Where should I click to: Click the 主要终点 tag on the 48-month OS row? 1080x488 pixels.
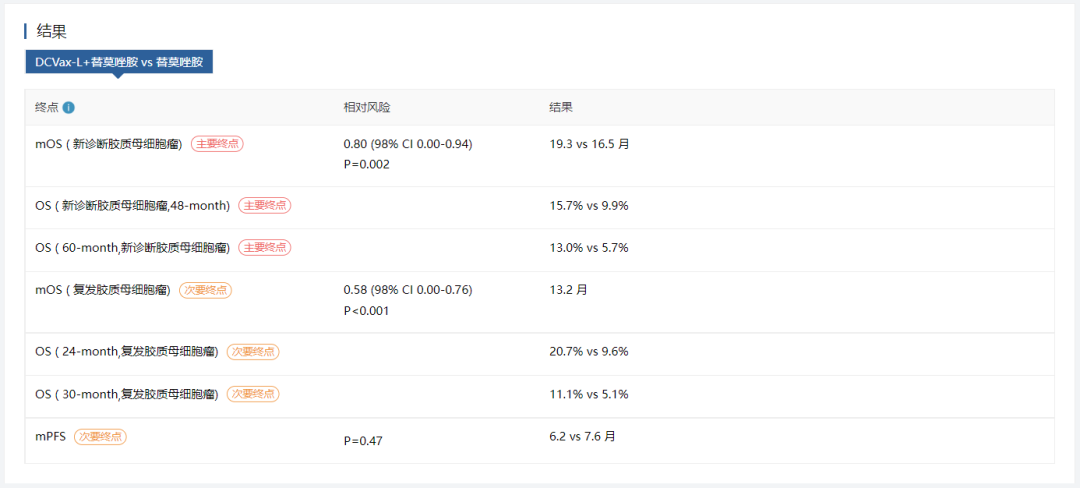[x=264, y=205]
